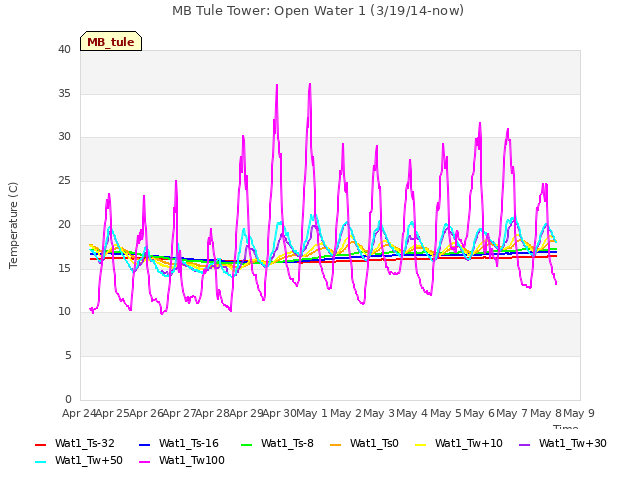Click the purple Wat1_Tw+30 legend swatch
Image resolution: width=640 pixels, height=480 pixels.
[524, 444]
